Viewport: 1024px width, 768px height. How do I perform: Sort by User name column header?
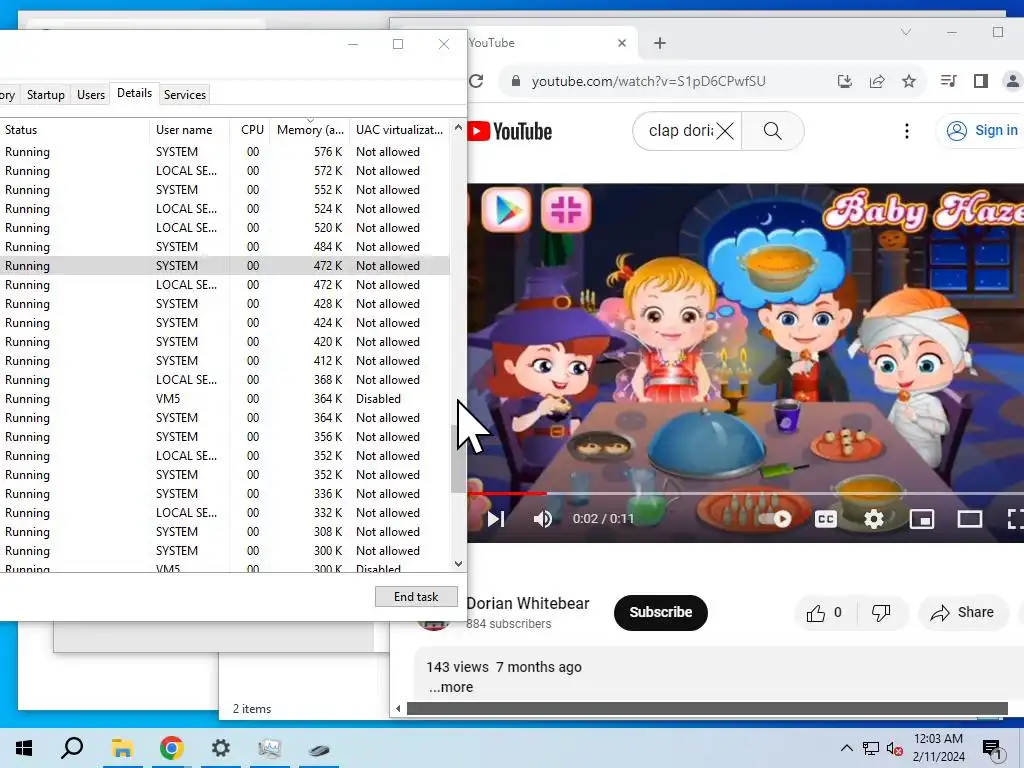point(189,129)
